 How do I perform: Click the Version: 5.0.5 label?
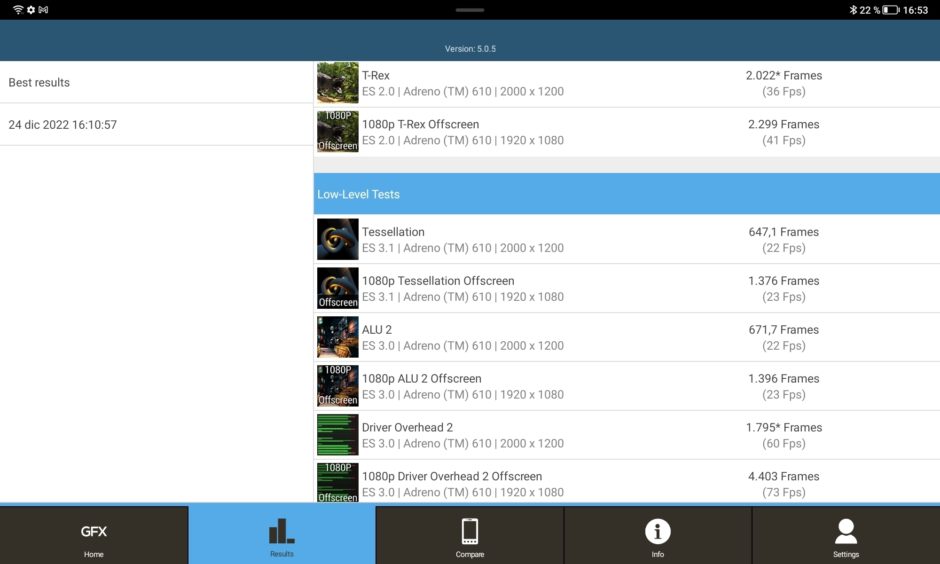(x=470, y=49)
